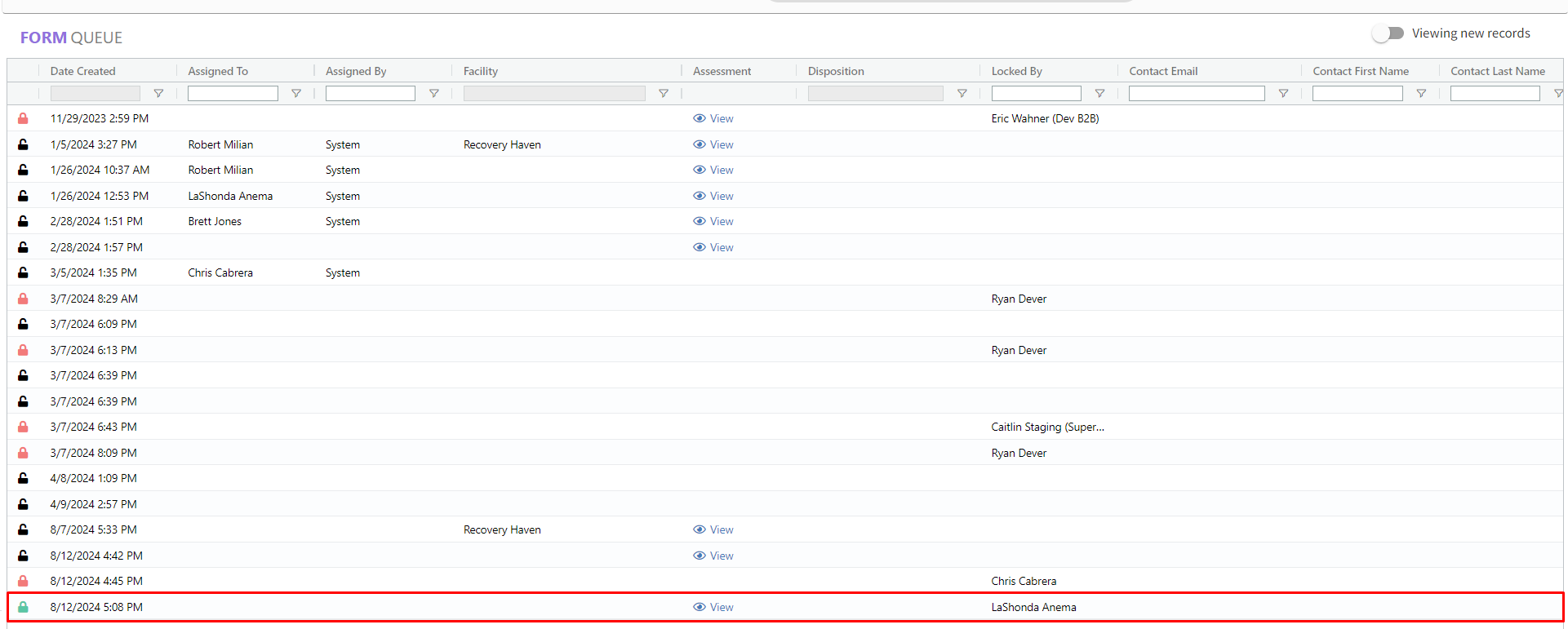Click the Assigned By filter text box
Screen dimensions: 1568x629
point(370,94)
